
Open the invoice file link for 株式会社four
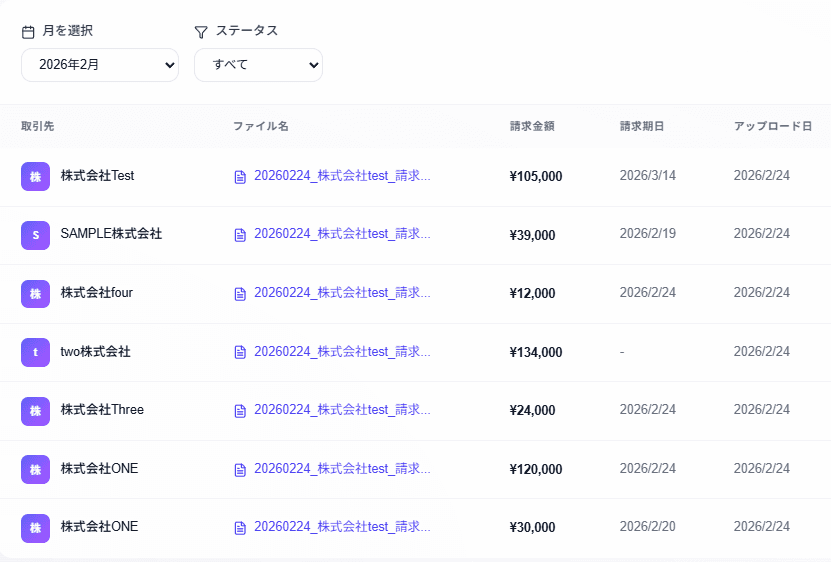click(x=342, y=293)
